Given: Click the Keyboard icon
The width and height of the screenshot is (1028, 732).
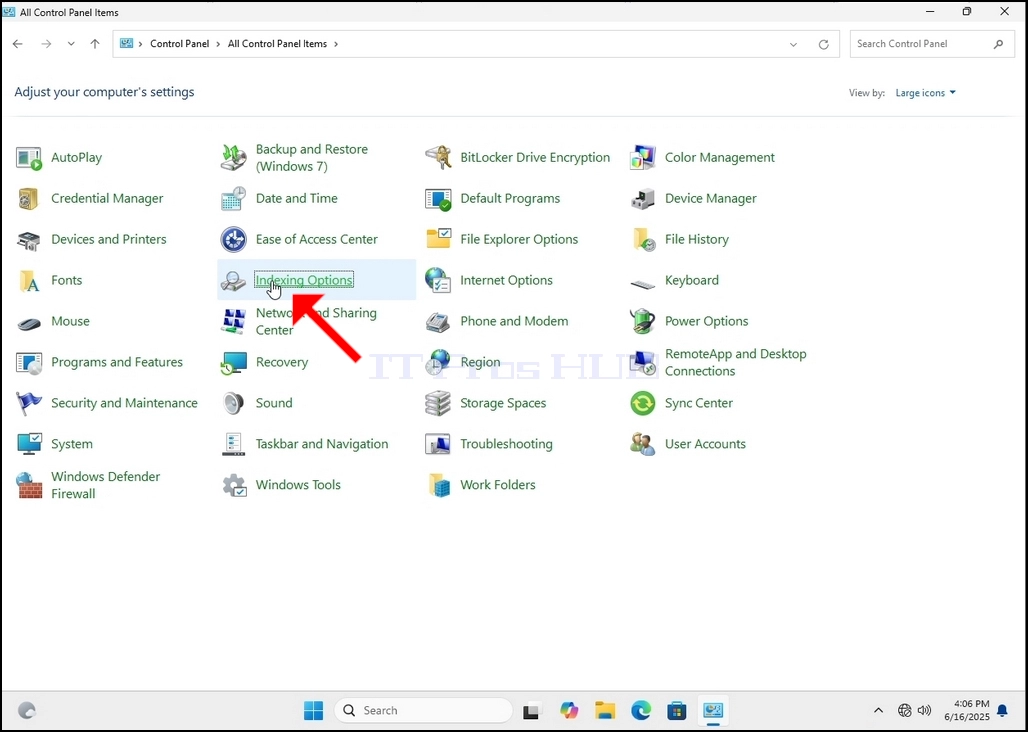Looking at the screenshot, I should (642, 283).
